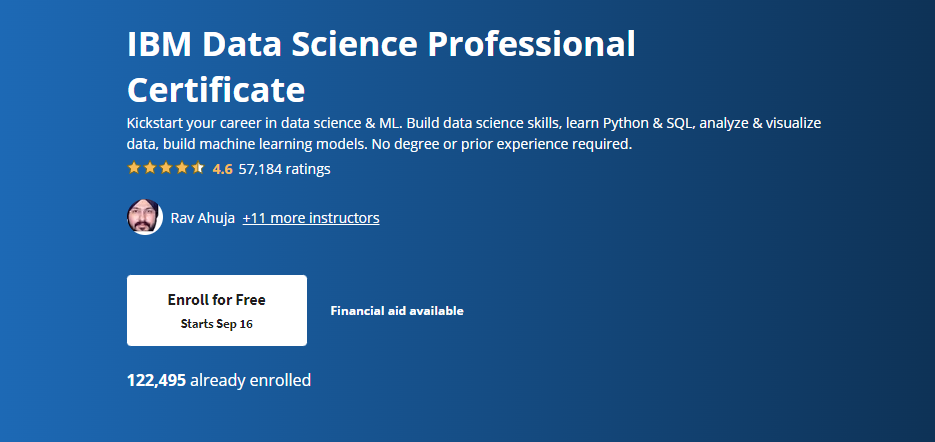Viewport: 935px width, 442px height.
Task: Open the 57,184 ratings count
Action: [284, 169]
